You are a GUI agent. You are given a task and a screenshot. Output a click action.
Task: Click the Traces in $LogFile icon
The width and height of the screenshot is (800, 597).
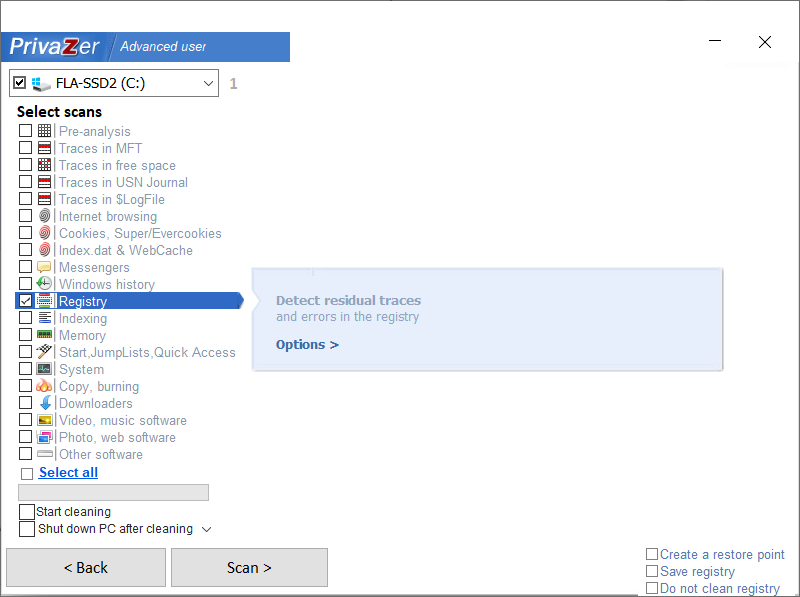(x=44, y=198)
